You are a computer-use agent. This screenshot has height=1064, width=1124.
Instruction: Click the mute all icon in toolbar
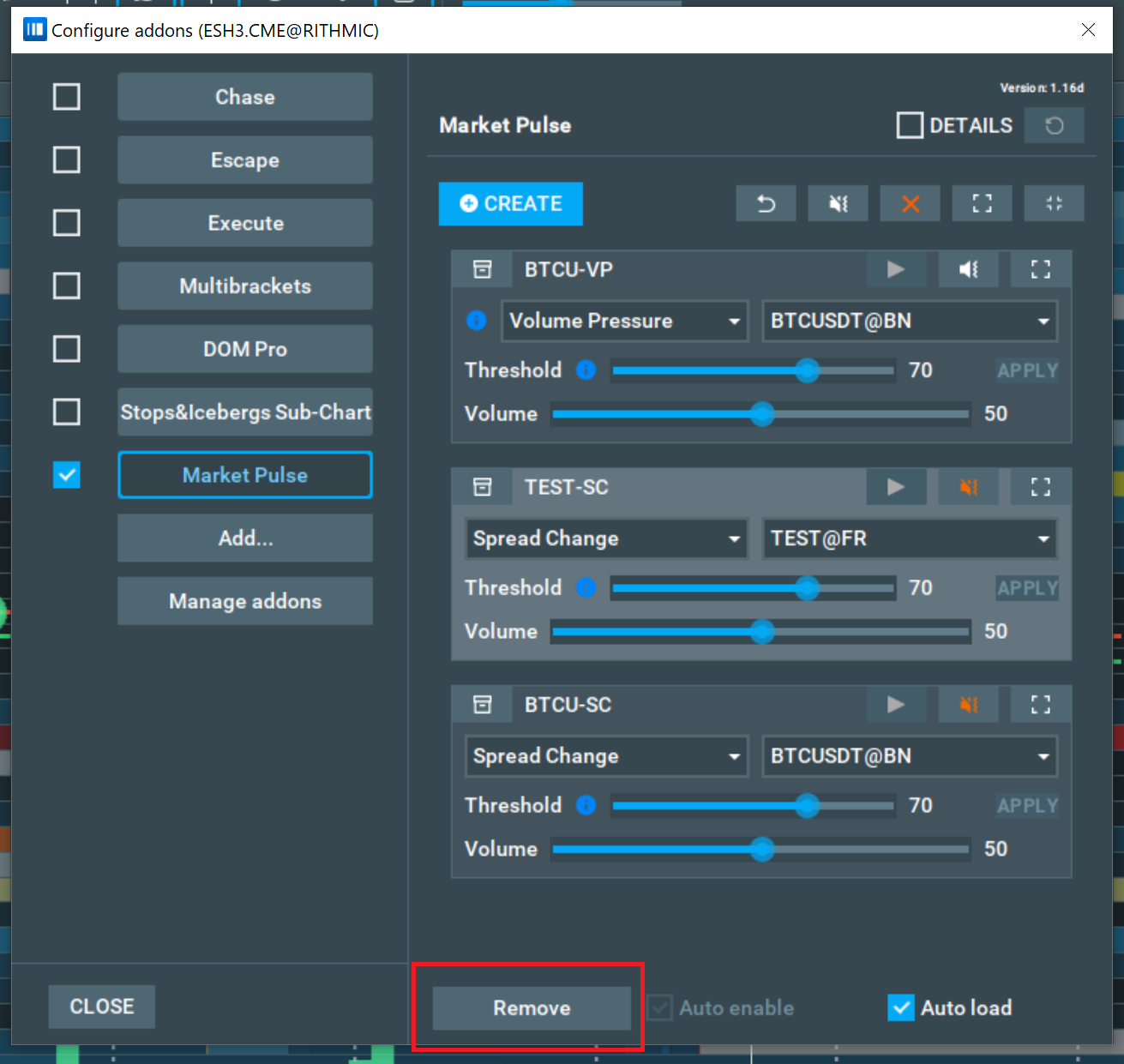click(x=838, y=203)
